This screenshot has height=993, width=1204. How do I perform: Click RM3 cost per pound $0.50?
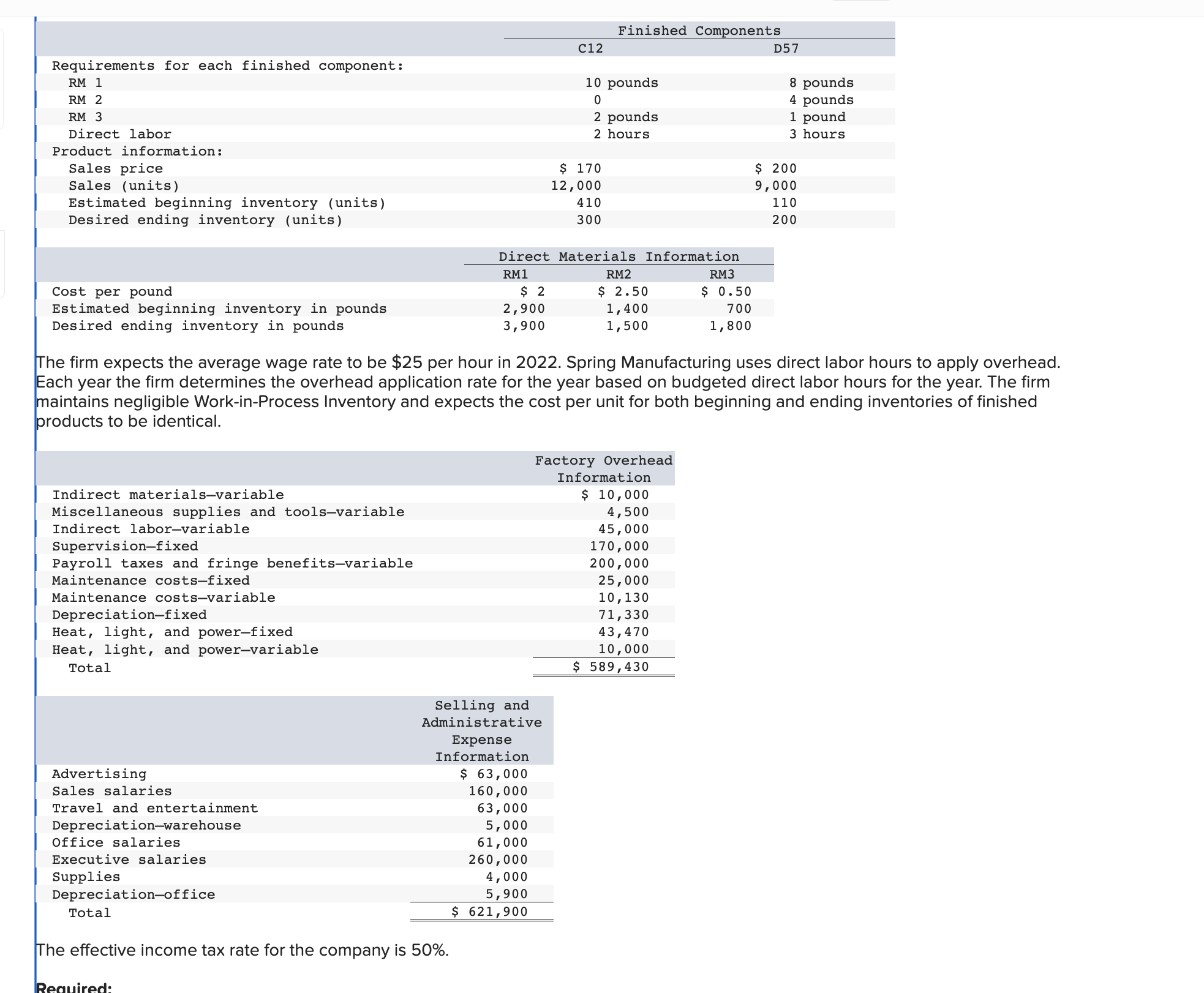pyautogui.click(x=726, y=291)
